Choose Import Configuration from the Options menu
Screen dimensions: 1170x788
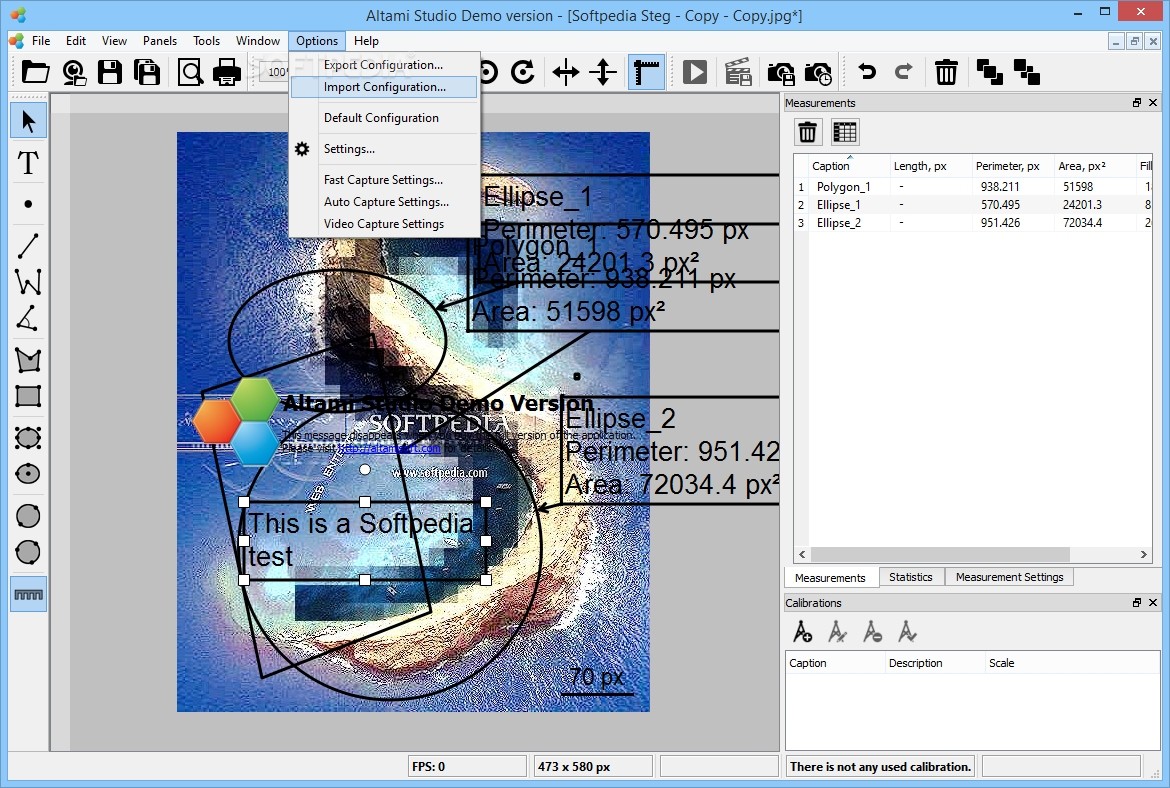pyautogui.click(x=384, y=87)
